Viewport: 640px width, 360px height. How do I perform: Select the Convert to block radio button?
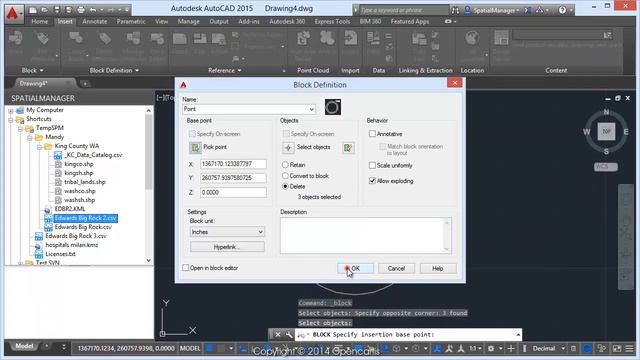285,176
